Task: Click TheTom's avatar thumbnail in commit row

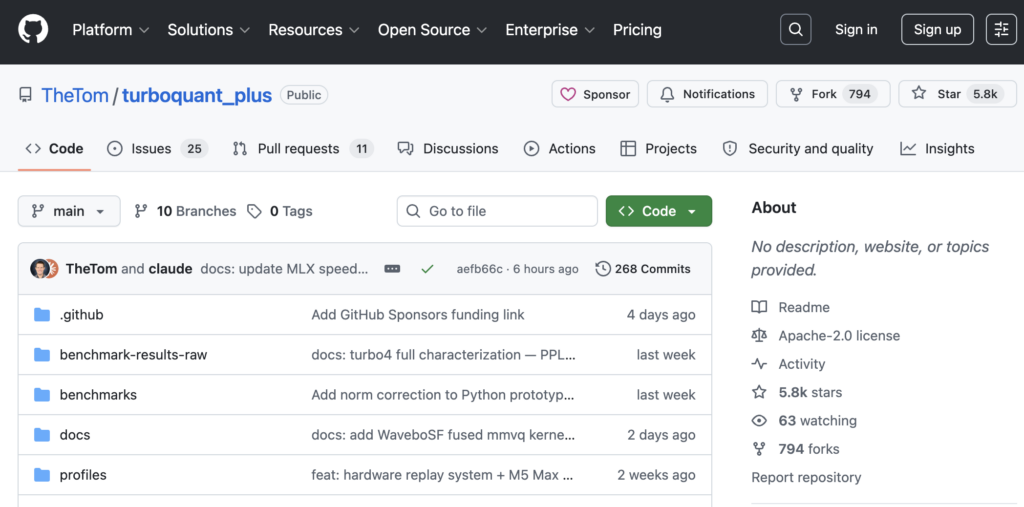Action: pos(39,269)
